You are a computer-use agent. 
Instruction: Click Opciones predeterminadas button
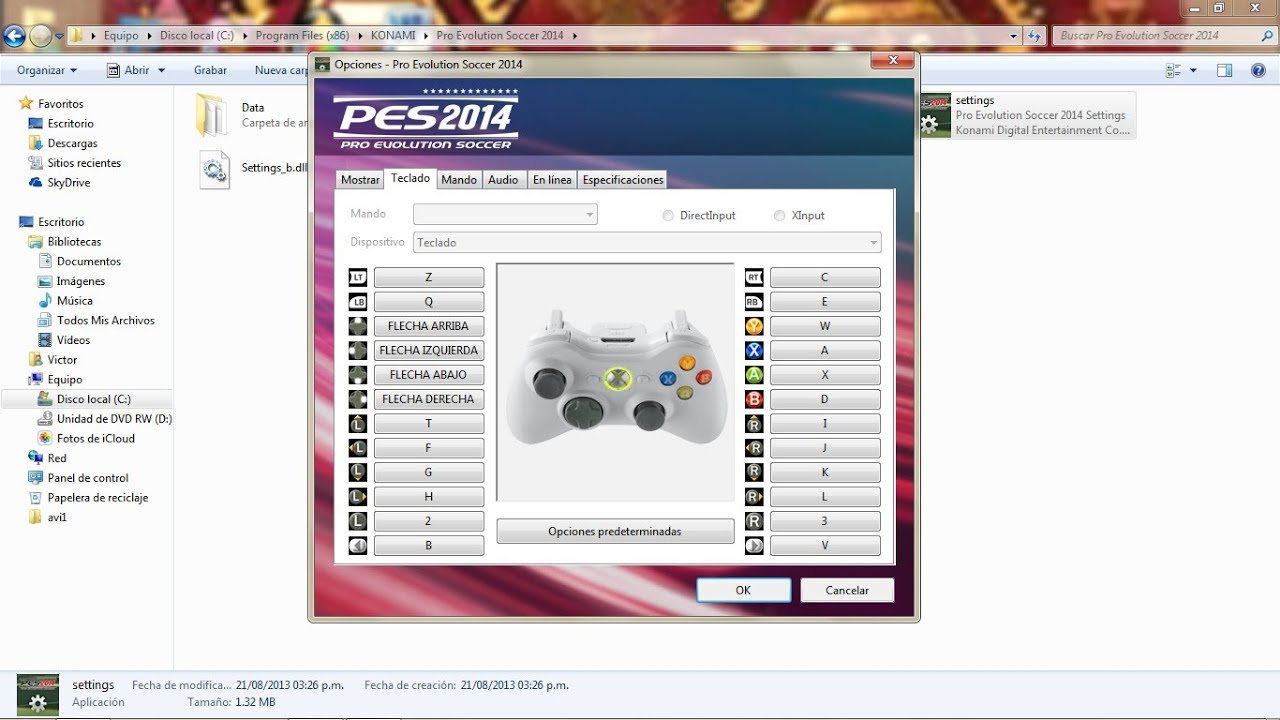coord(615,531)
